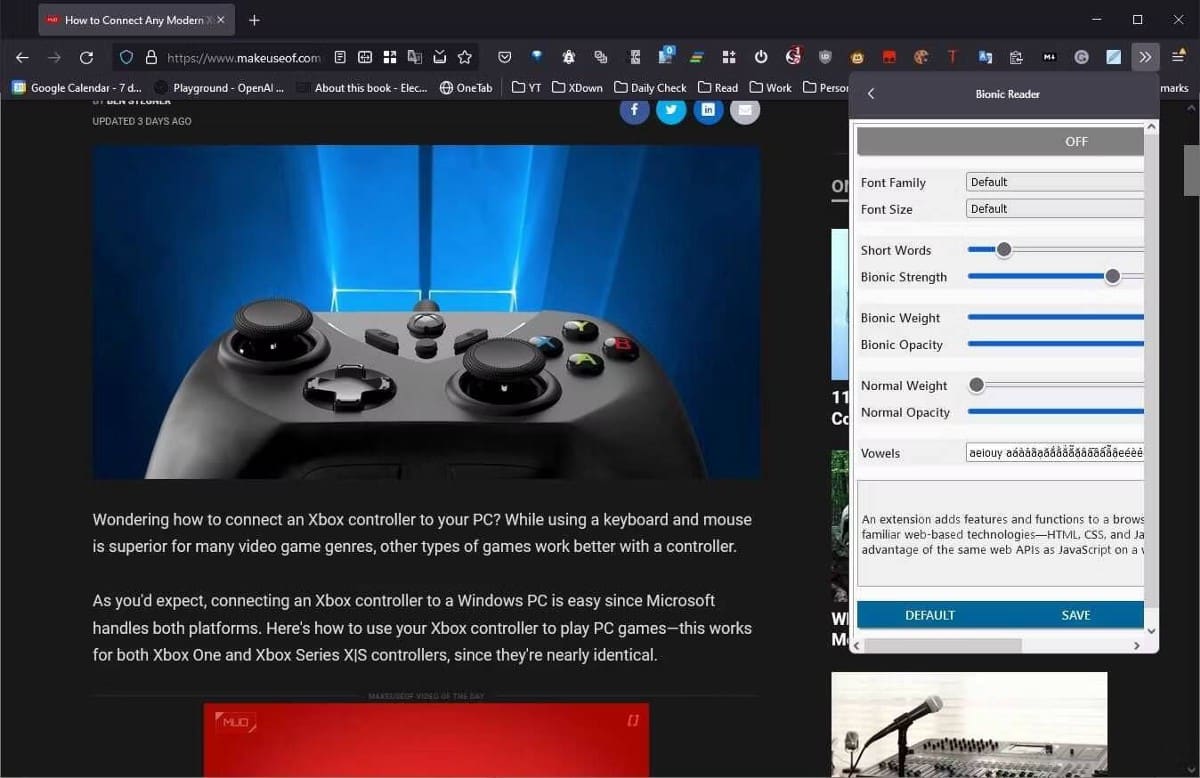Viewport: 1200px width, 778px height.
Task: Share the article on Twitter
Action: click(671, 110)
